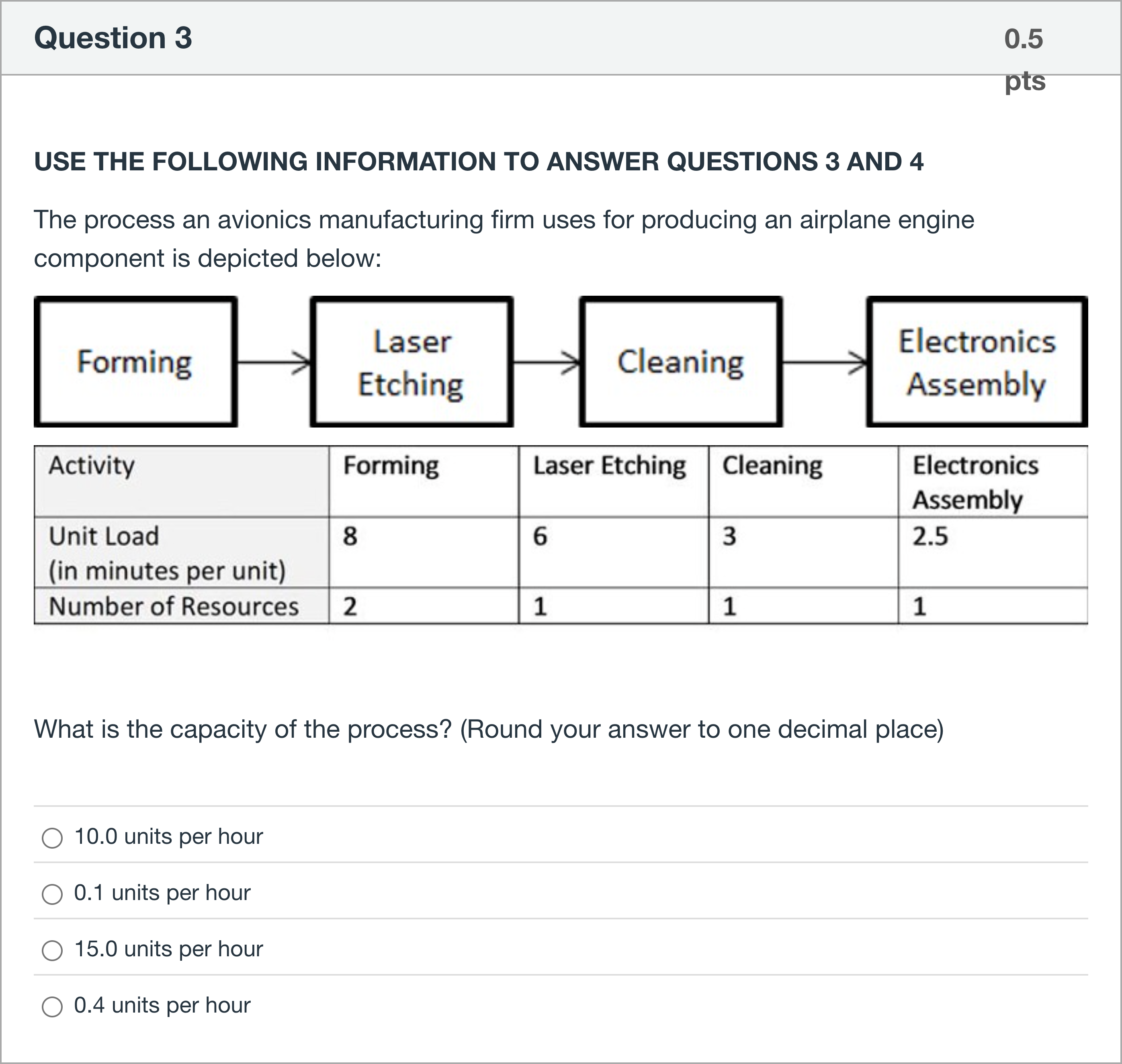Click the Forming unit load value 8
This screenshot has width=1122, height=1064.
pos(350,536)
